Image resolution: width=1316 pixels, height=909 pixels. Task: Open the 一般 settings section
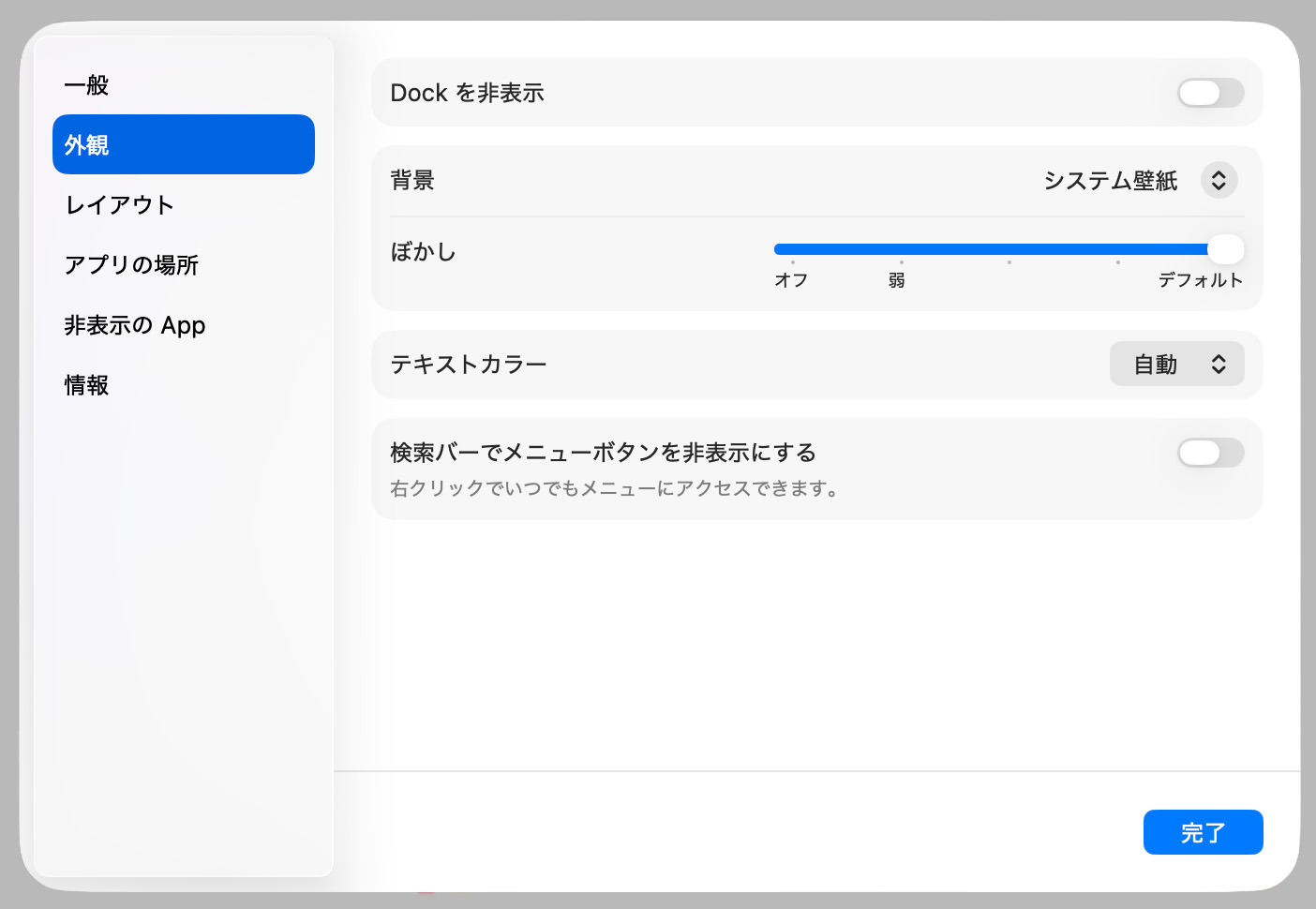(x=183, y=85)
